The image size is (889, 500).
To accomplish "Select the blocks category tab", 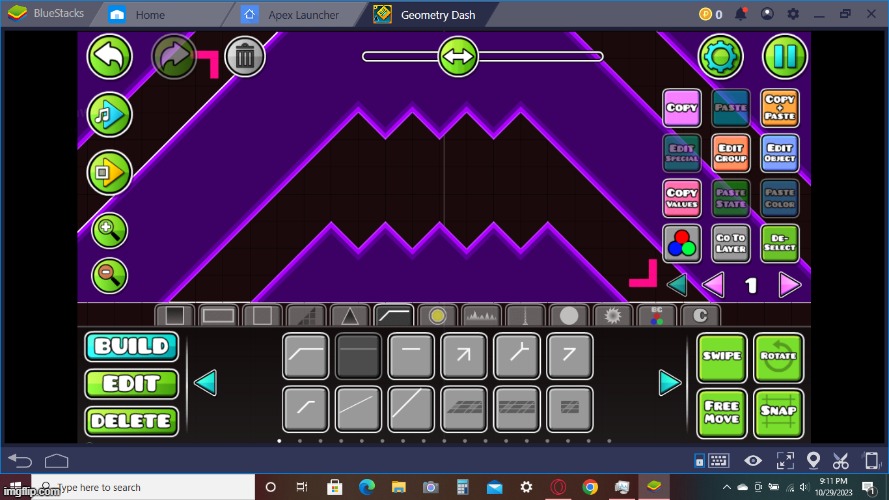I will pos(175,315).
